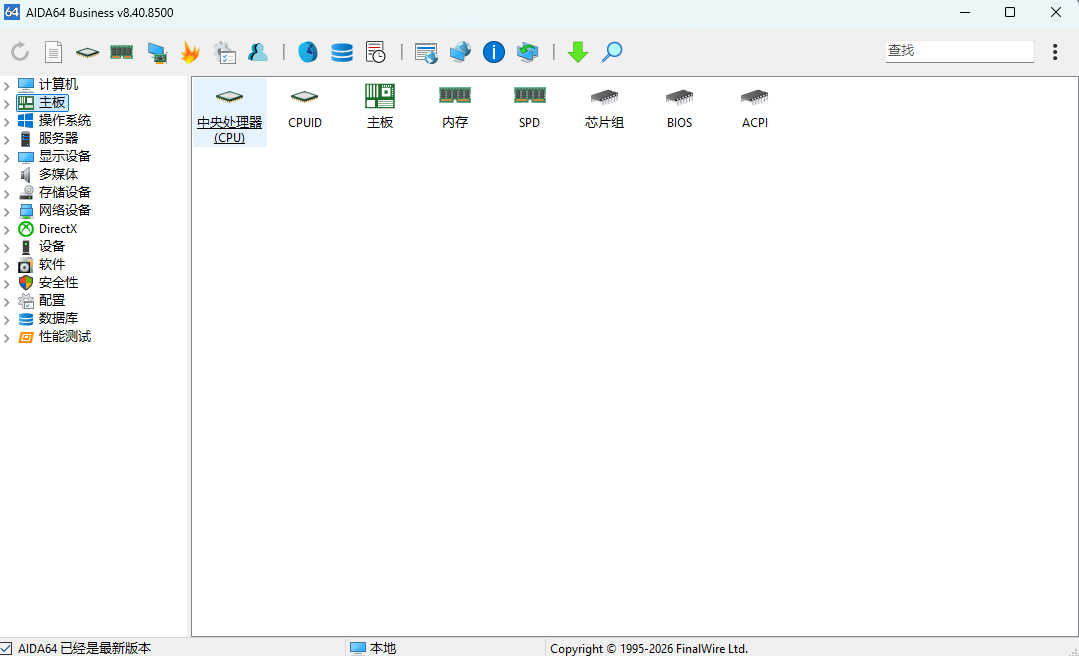Click the monitors with green arrow icon

pos(528,52)
